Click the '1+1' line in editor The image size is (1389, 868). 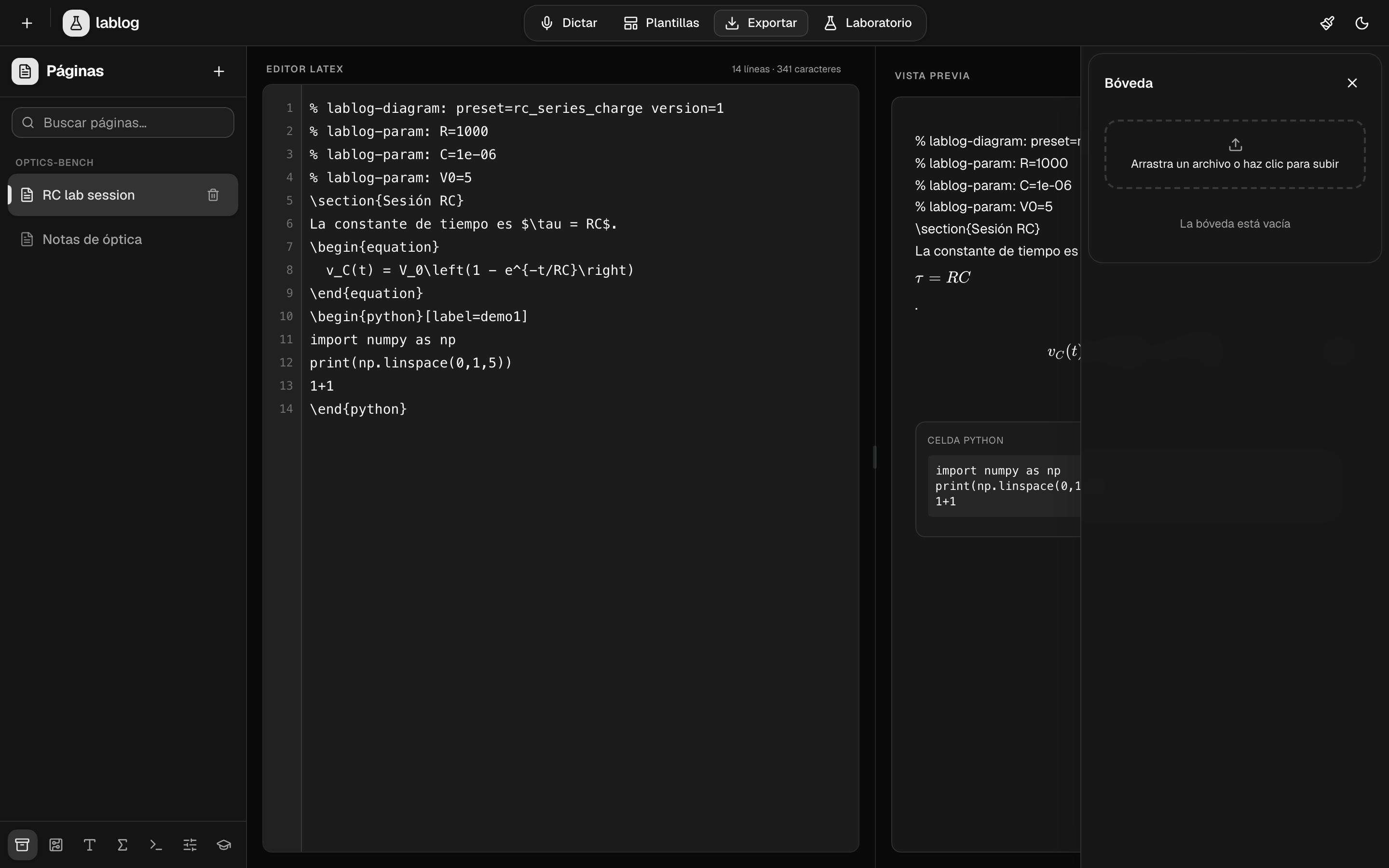[321, 386]
